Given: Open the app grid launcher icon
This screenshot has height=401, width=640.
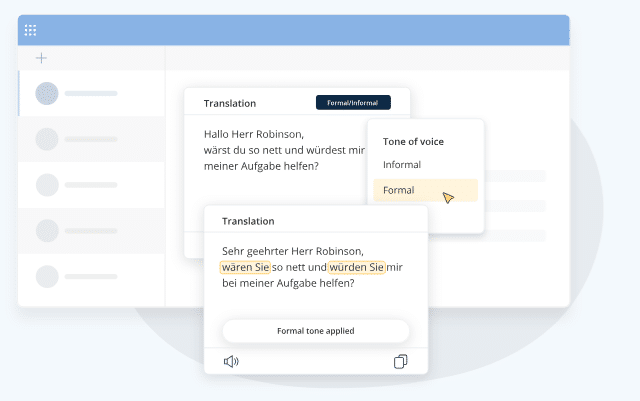Looking at the screenshot, I should pos(30,31).
